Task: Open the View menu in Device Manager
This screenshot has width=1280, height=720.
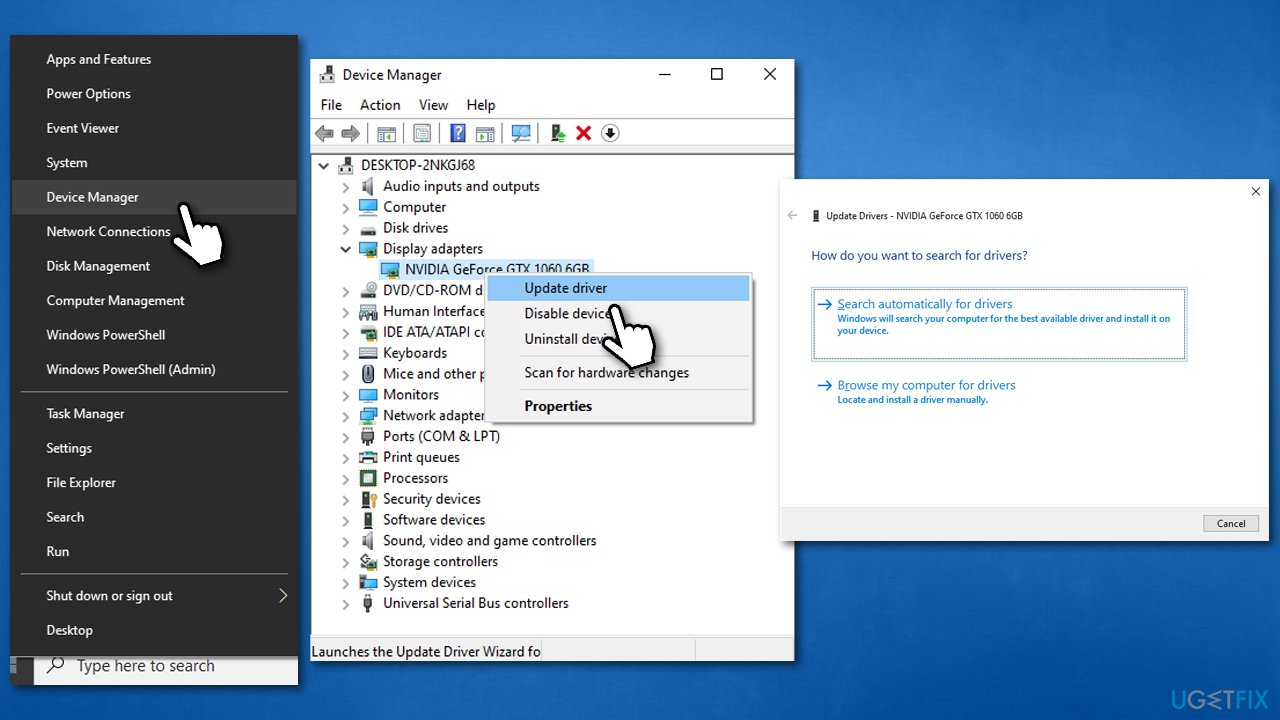Action: click(x=433, y=104)
